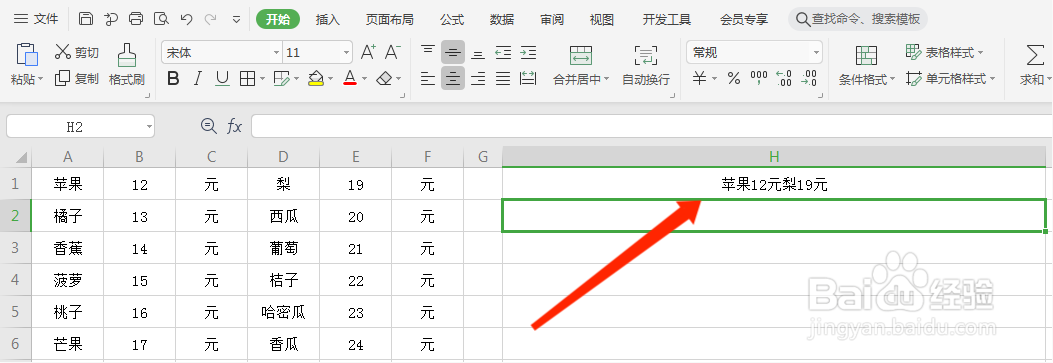Click the zoom magnifier beside fx

tap(209, 126)
